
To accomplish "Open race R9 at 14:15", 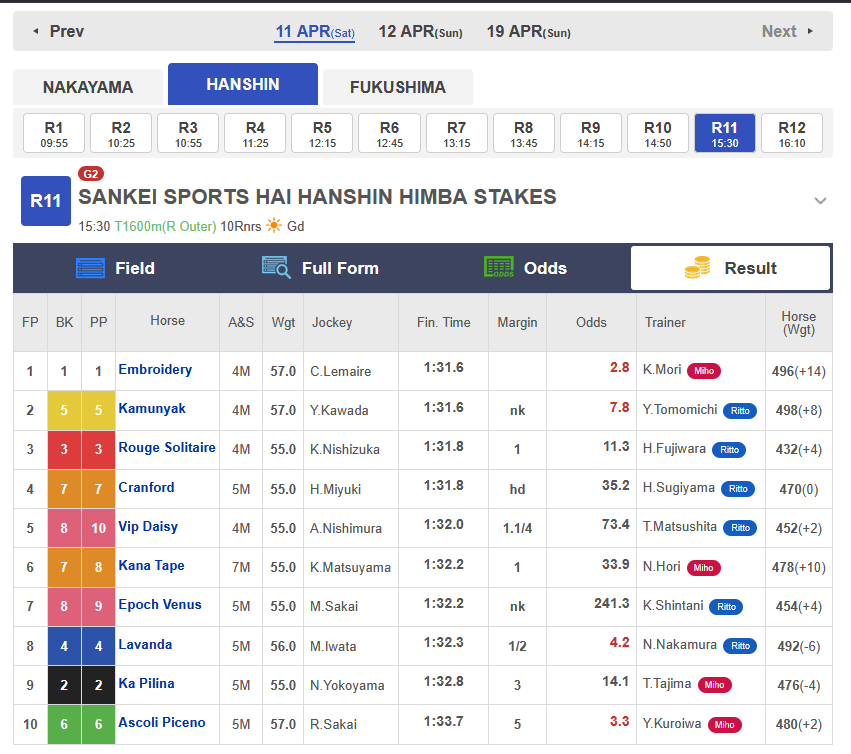I will coord(590,134).
